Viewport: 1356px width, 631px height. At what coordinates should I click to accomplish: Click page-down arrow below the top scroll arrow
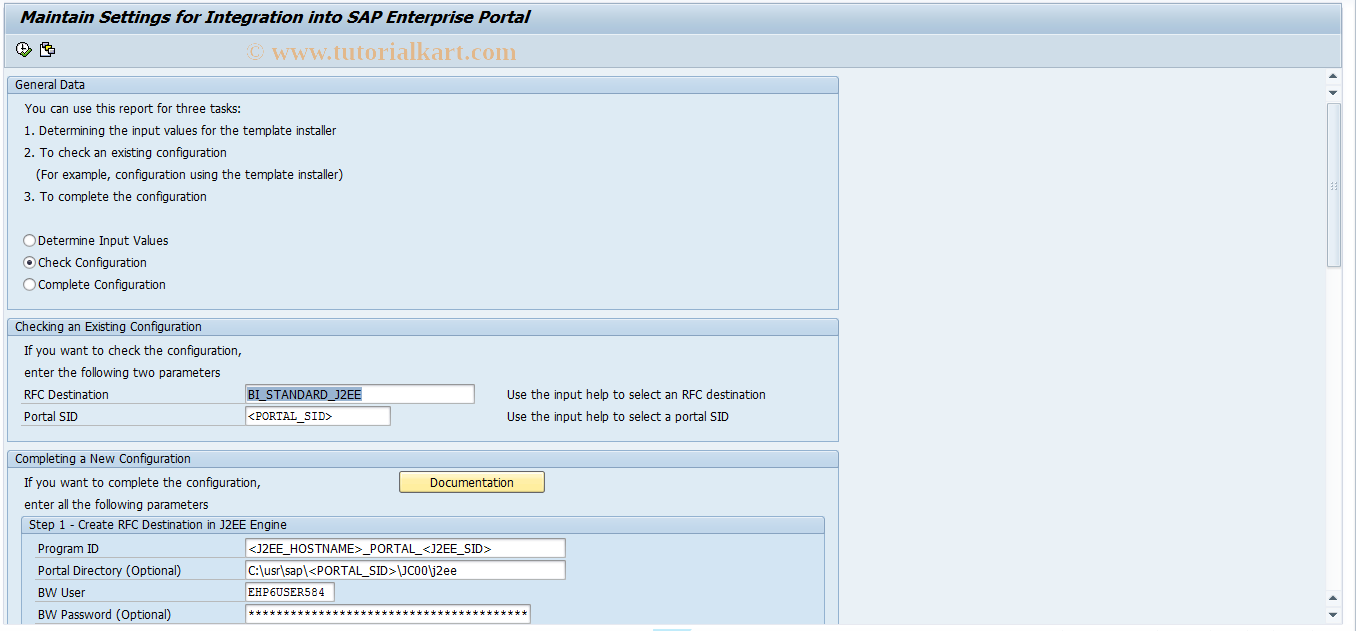(1333, 92)
